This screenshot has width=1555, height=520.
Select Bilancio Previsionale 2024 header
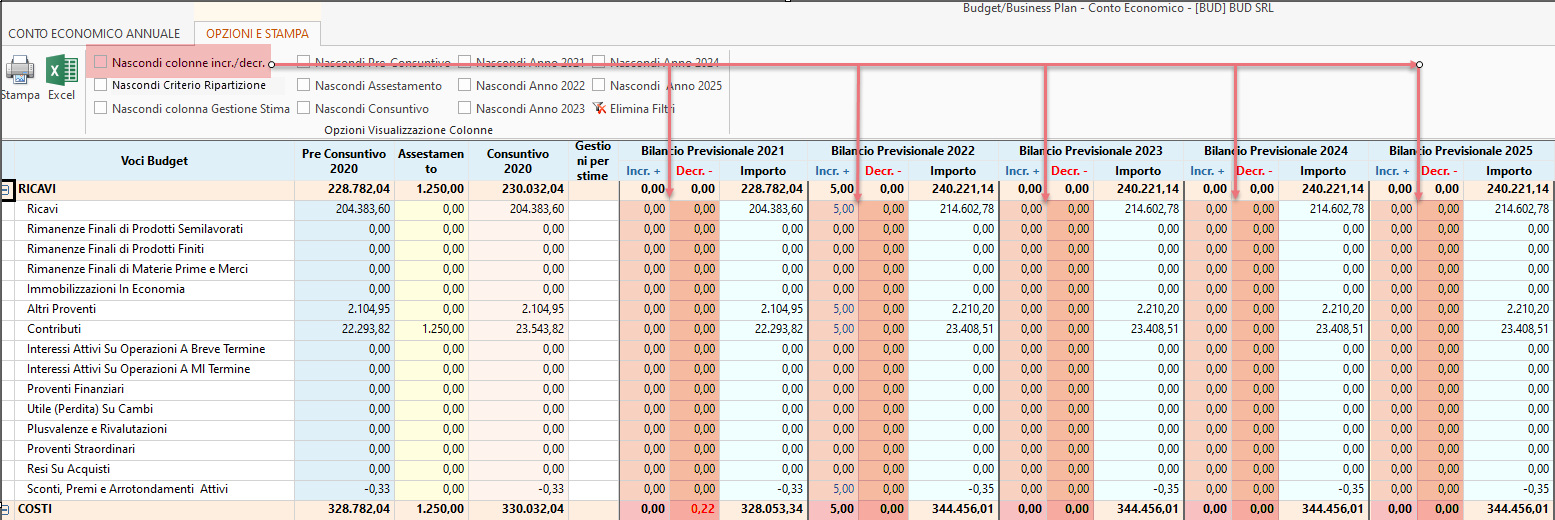click(1276, 151)
